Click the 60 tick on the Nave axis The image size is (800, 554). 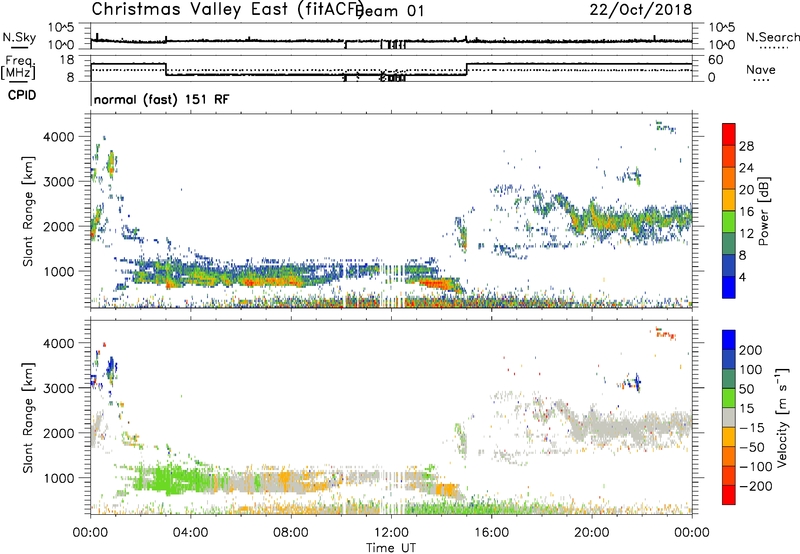tap(716, 60)
